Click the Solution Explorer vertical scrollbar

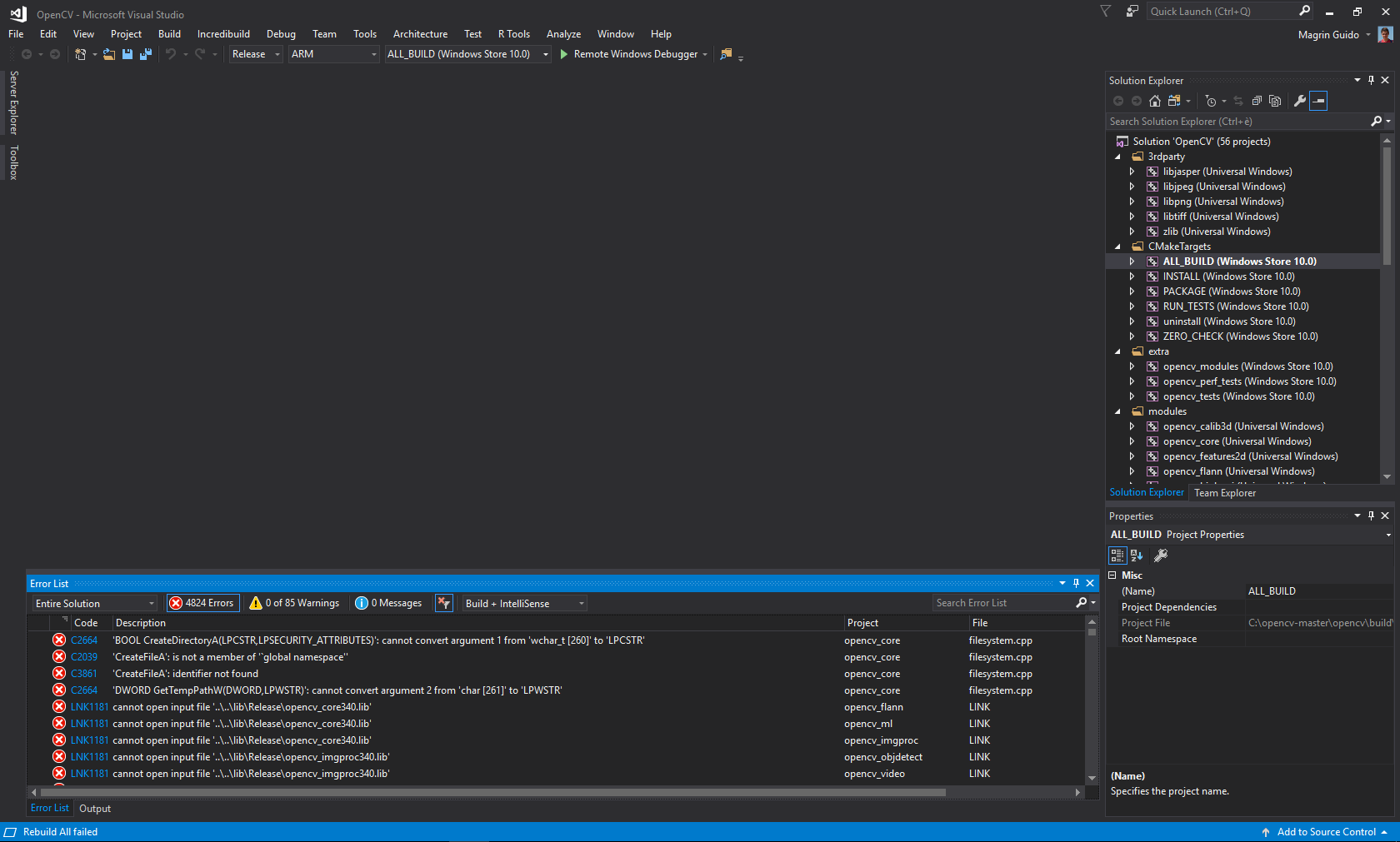[1387, 206]
